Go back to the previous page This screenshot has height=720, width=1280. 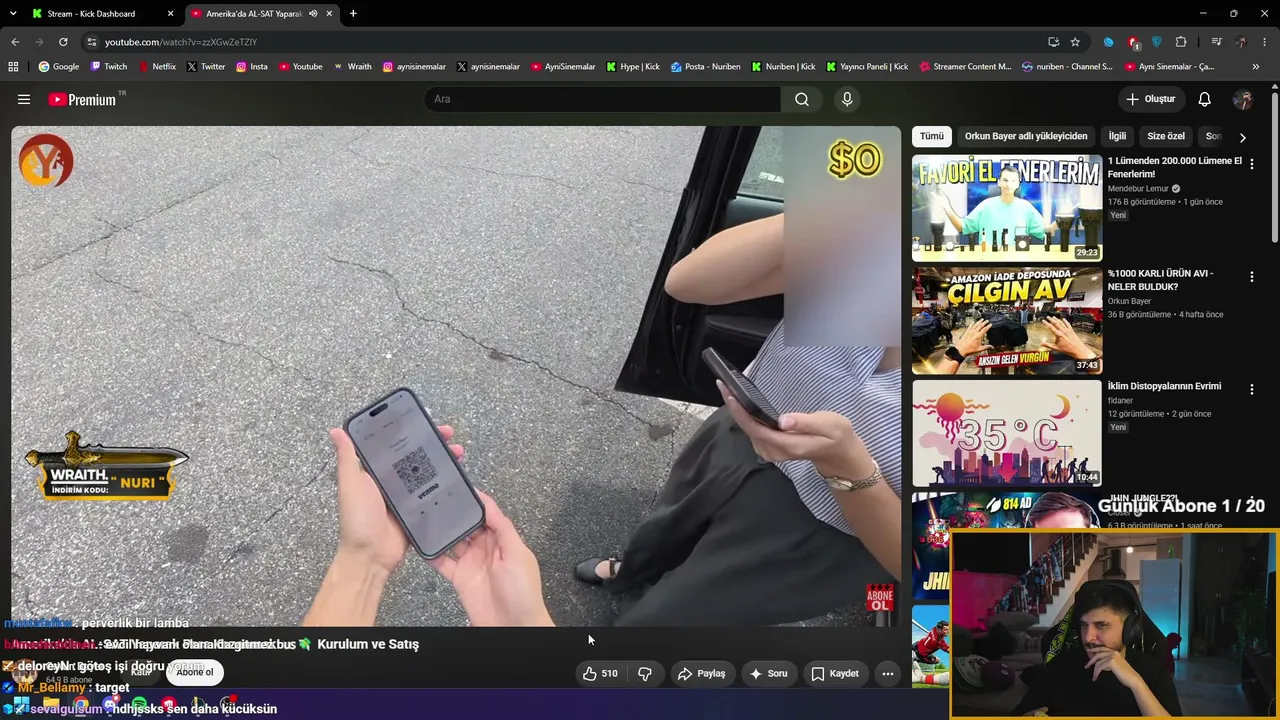(15, 42)
